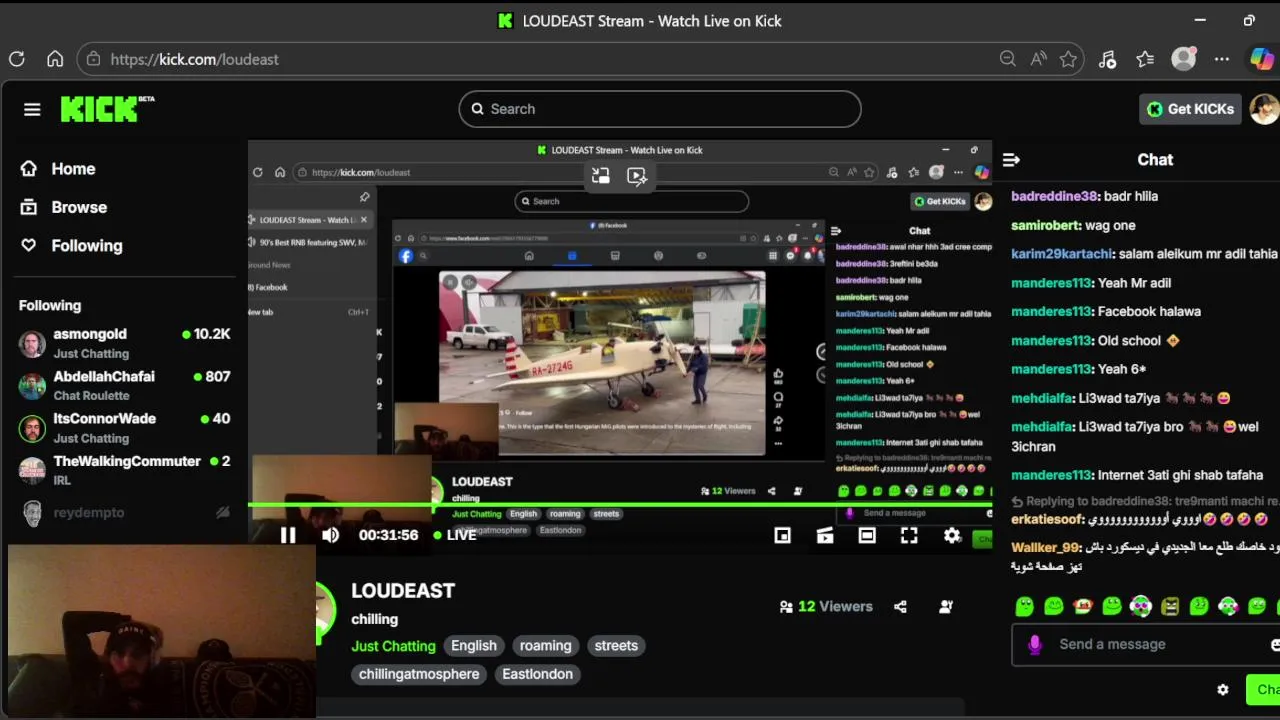Open TheWalkingCommuter's channel

pos(125,470)
